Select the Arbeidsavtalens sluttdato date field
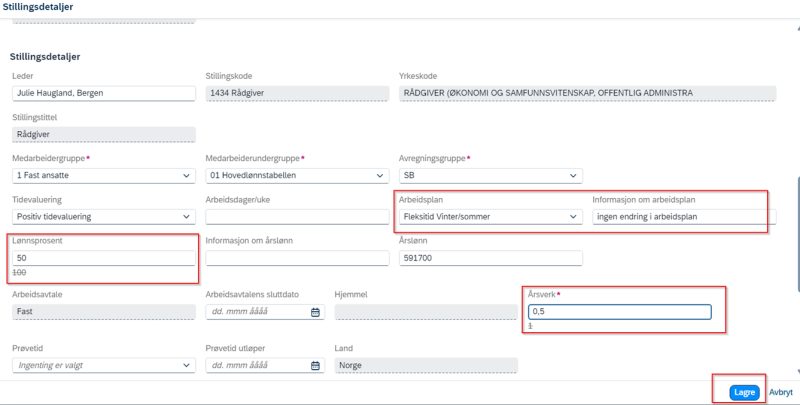This screenshot has height=405, width=800. (265, 312)
